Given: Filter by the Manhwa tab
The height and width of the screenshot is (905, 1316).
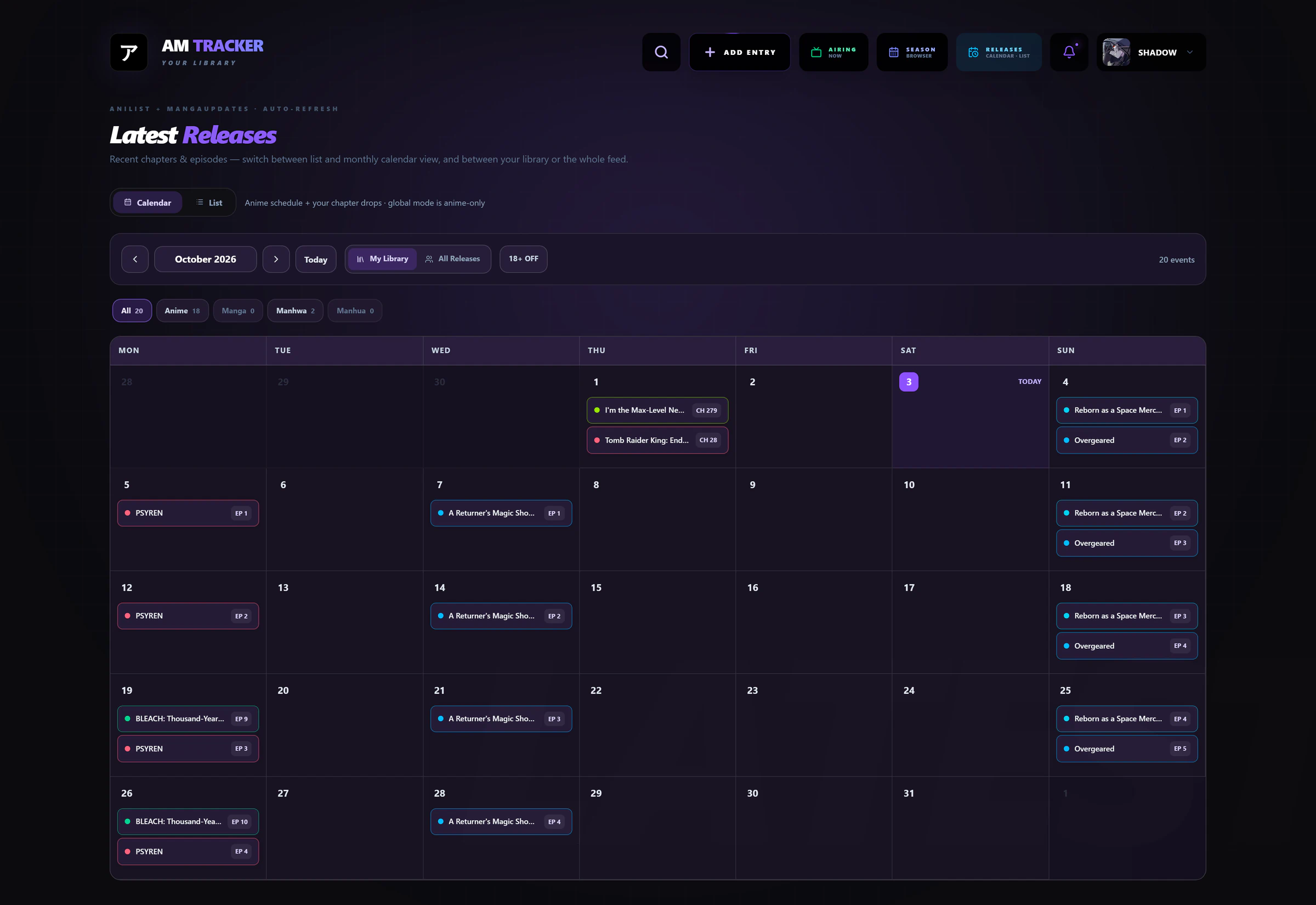Looking at the screenshot, I should pyautogui.click(x=296, y=311).
